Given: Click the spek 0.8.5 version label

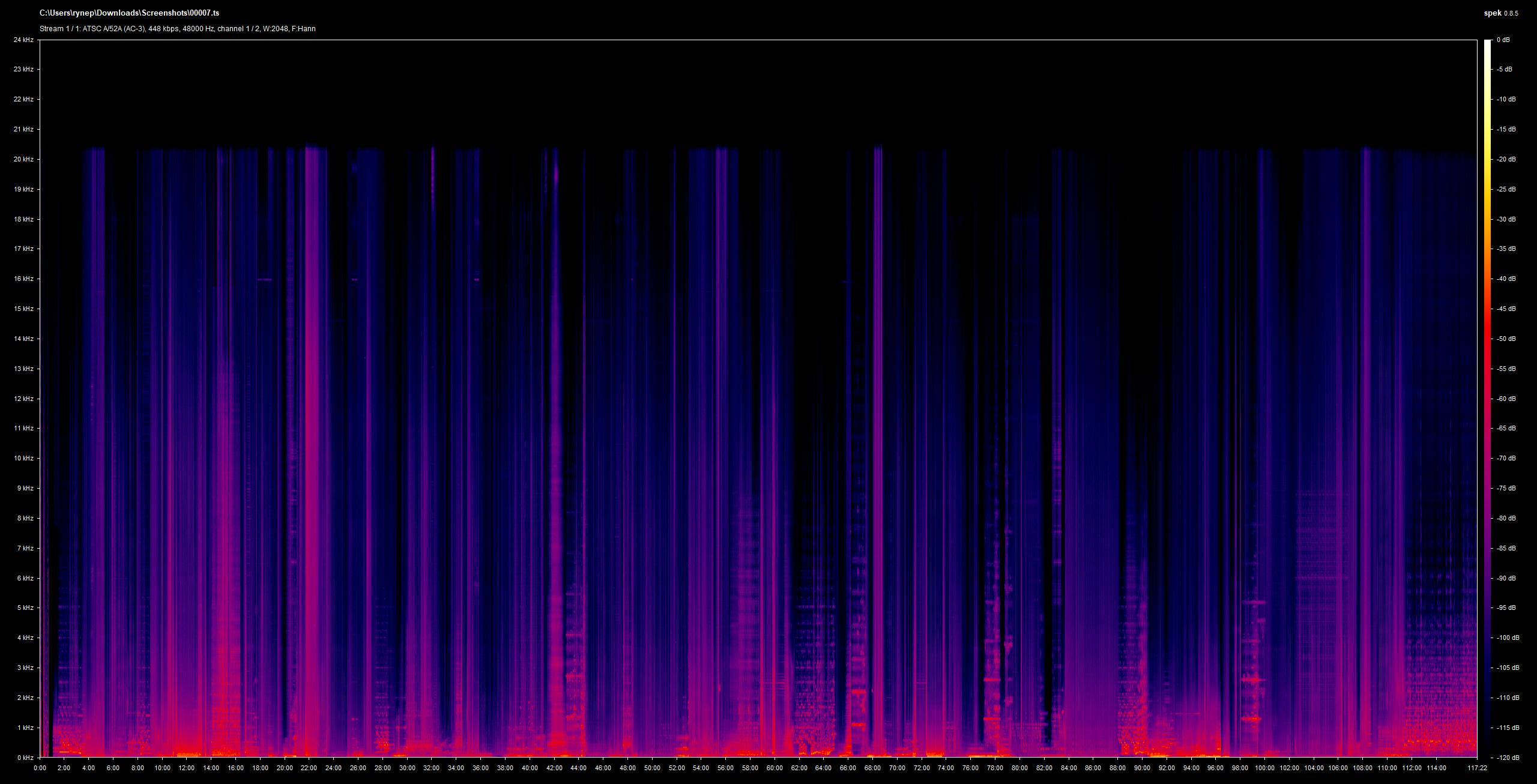Looking at the screenshot, I should [1501, 13].
